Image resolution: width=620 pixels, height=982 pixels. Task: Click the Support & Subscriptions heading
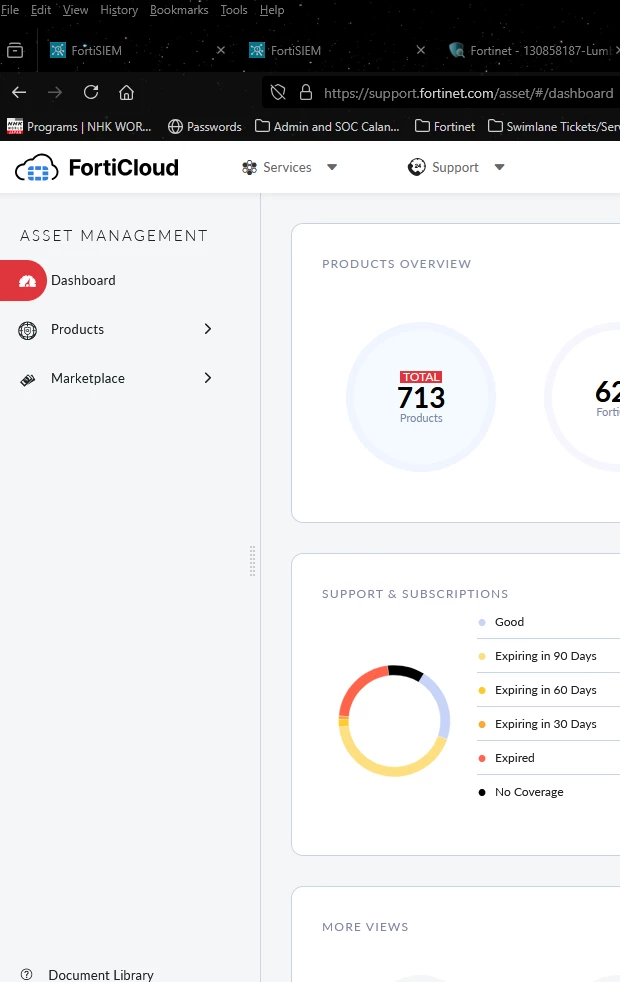tap(415, 594)
